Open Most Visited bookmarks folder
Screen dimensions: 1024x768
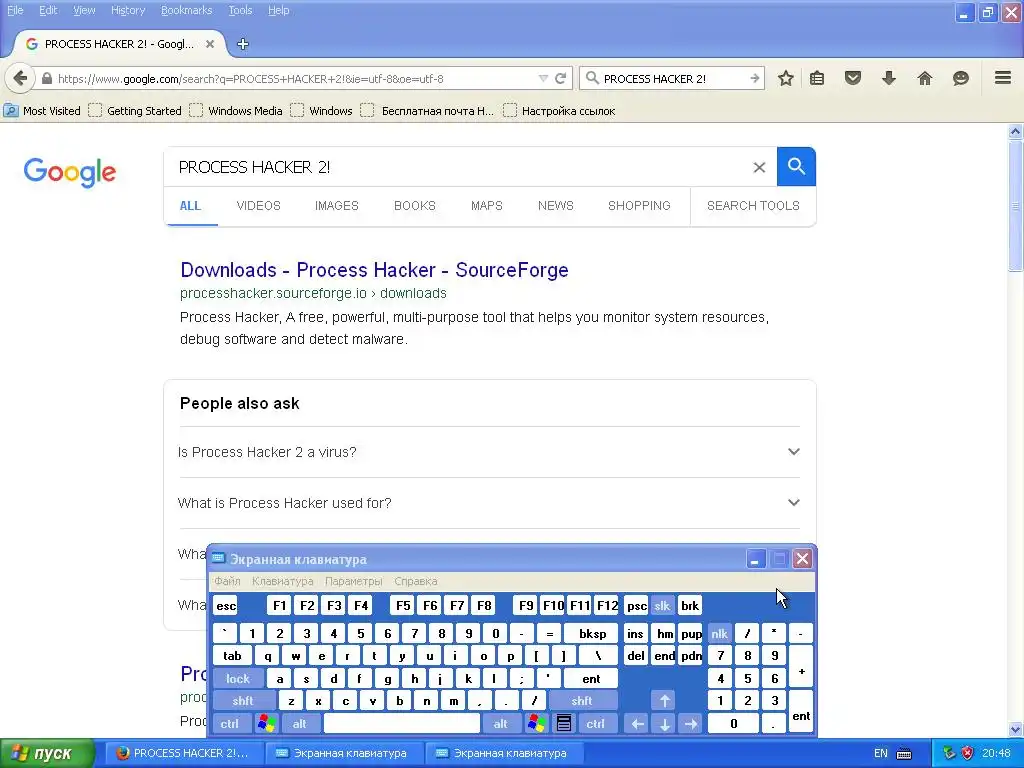pos(42,111)
